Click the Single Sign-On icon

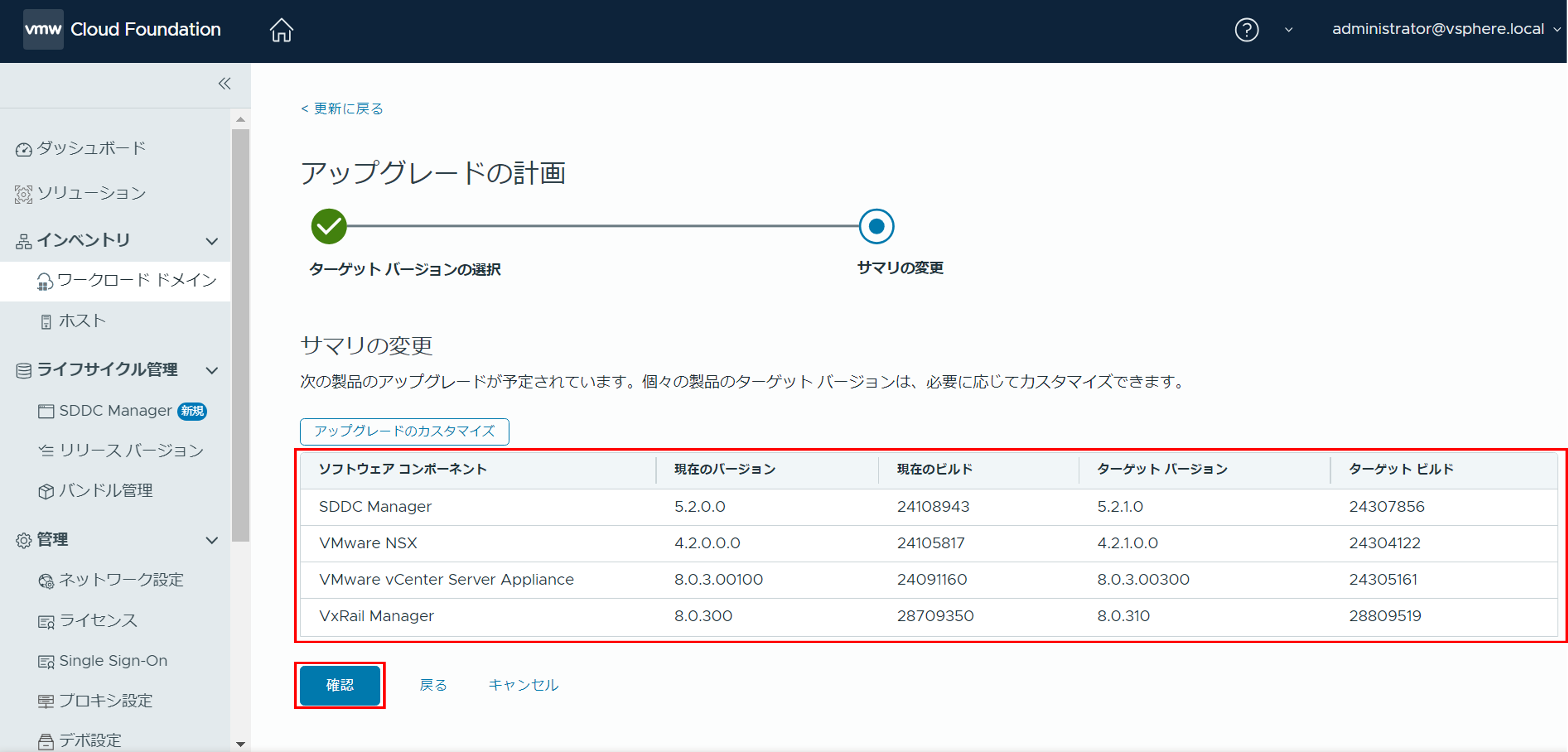tap(46, 661)
